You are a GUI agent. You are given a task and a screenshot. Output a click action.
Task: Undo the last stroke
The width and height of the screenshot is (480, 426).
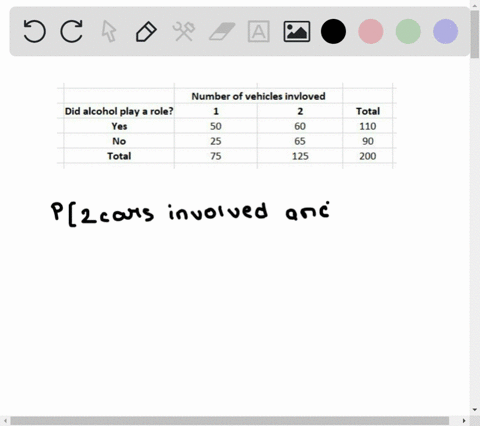pyautogui.click(x=34, y=31)
